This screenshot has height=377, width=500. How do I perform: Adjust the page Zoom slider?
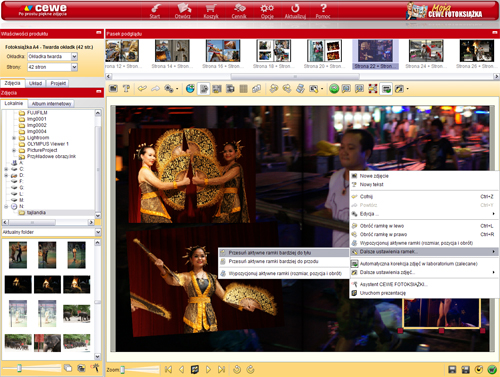[122, 370]
